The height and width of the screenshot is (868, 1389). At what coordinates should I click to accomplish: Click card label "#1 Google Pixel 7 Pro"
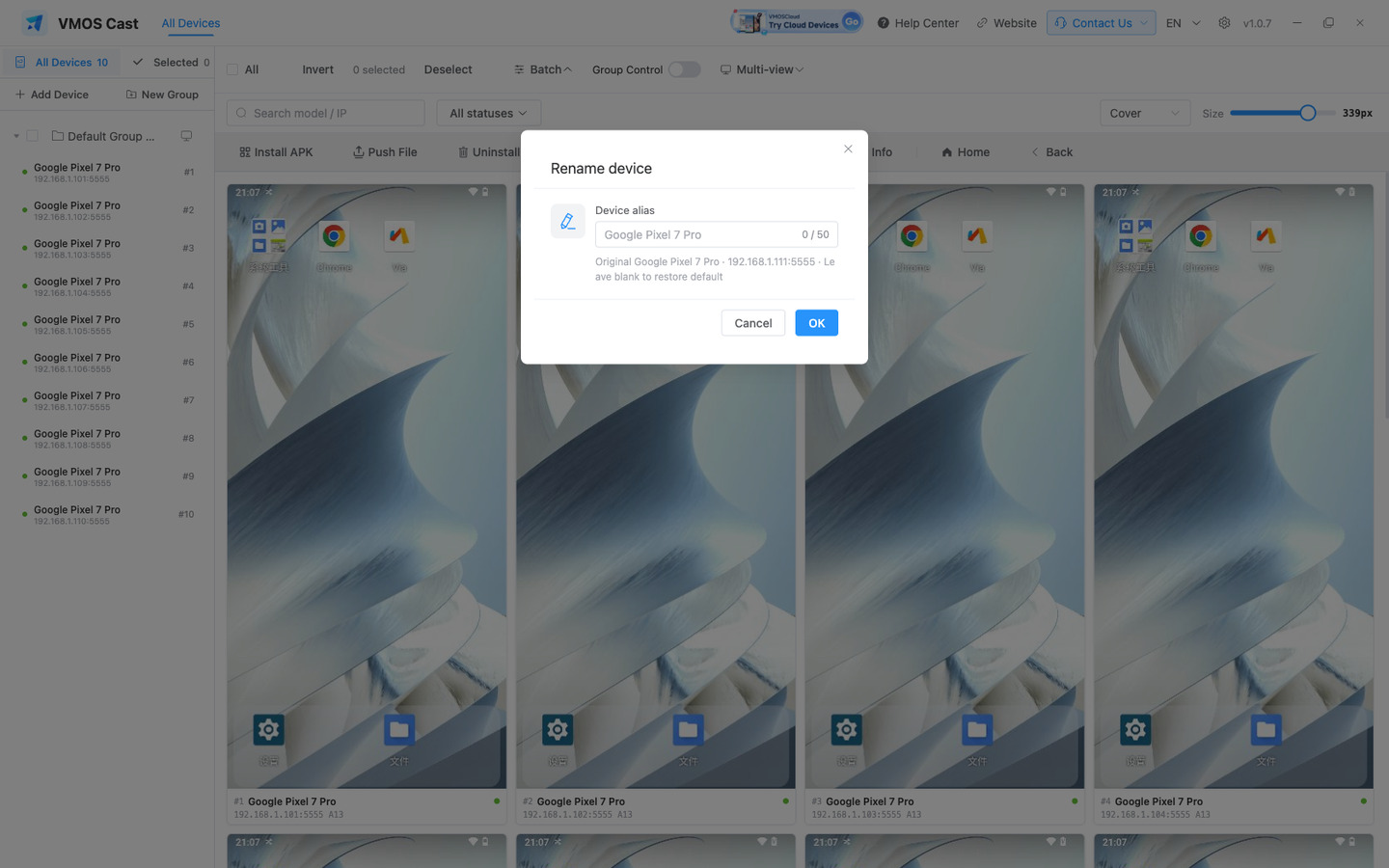[x=285, y=801]
